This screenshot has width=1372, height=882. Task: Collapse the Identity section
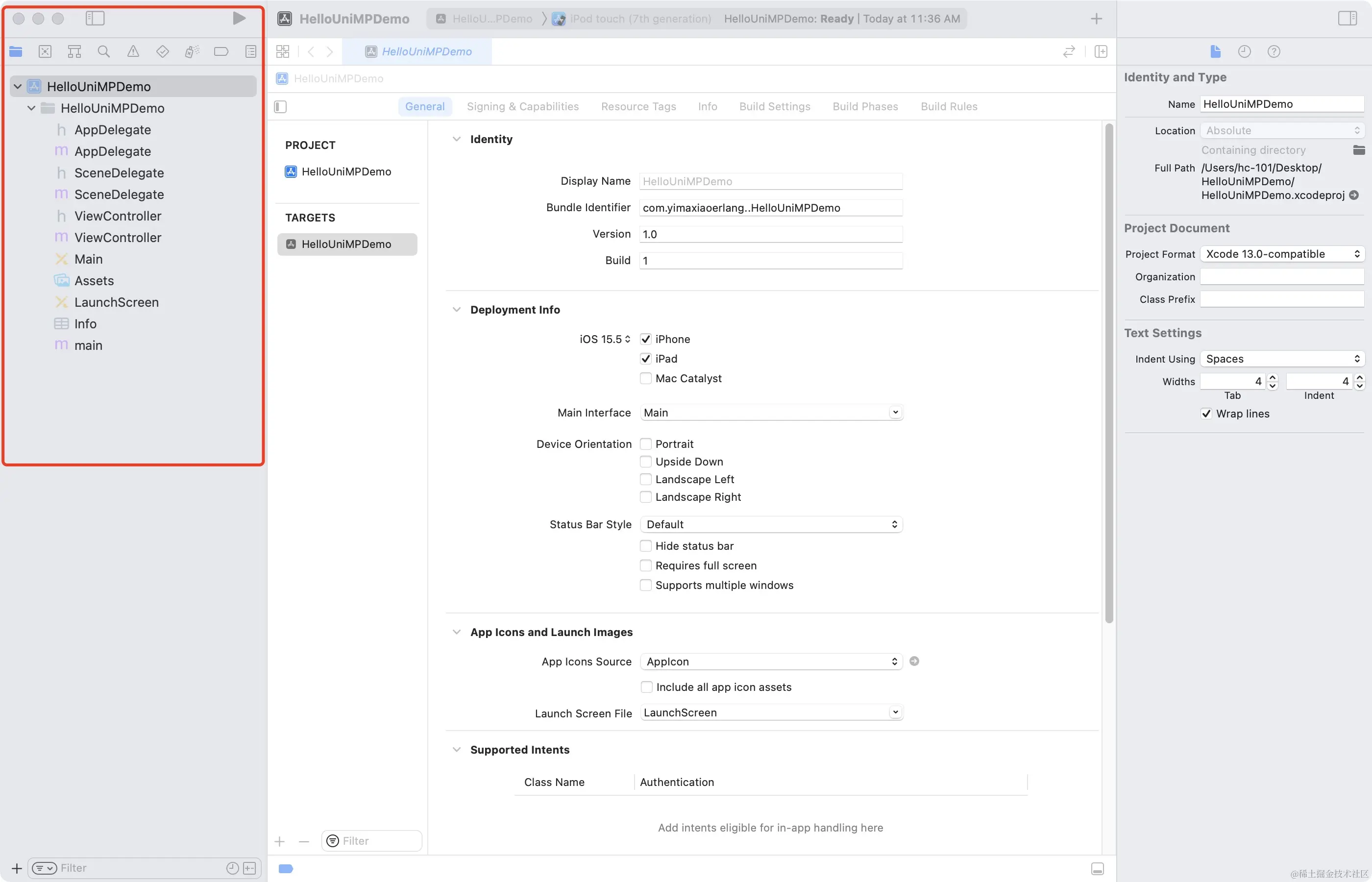click(x=456, y=139)
